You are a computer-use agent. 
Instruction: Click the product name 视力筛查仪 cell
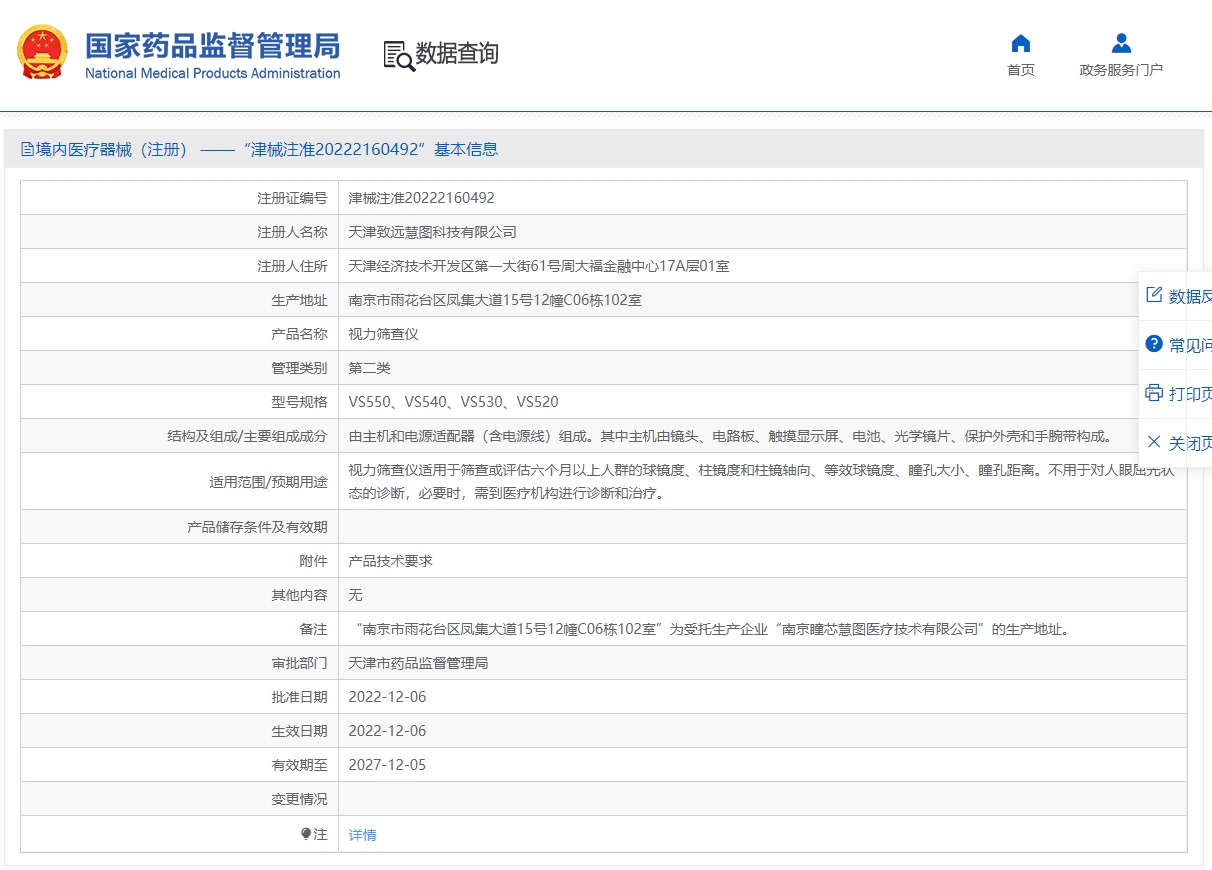point(383,334)
